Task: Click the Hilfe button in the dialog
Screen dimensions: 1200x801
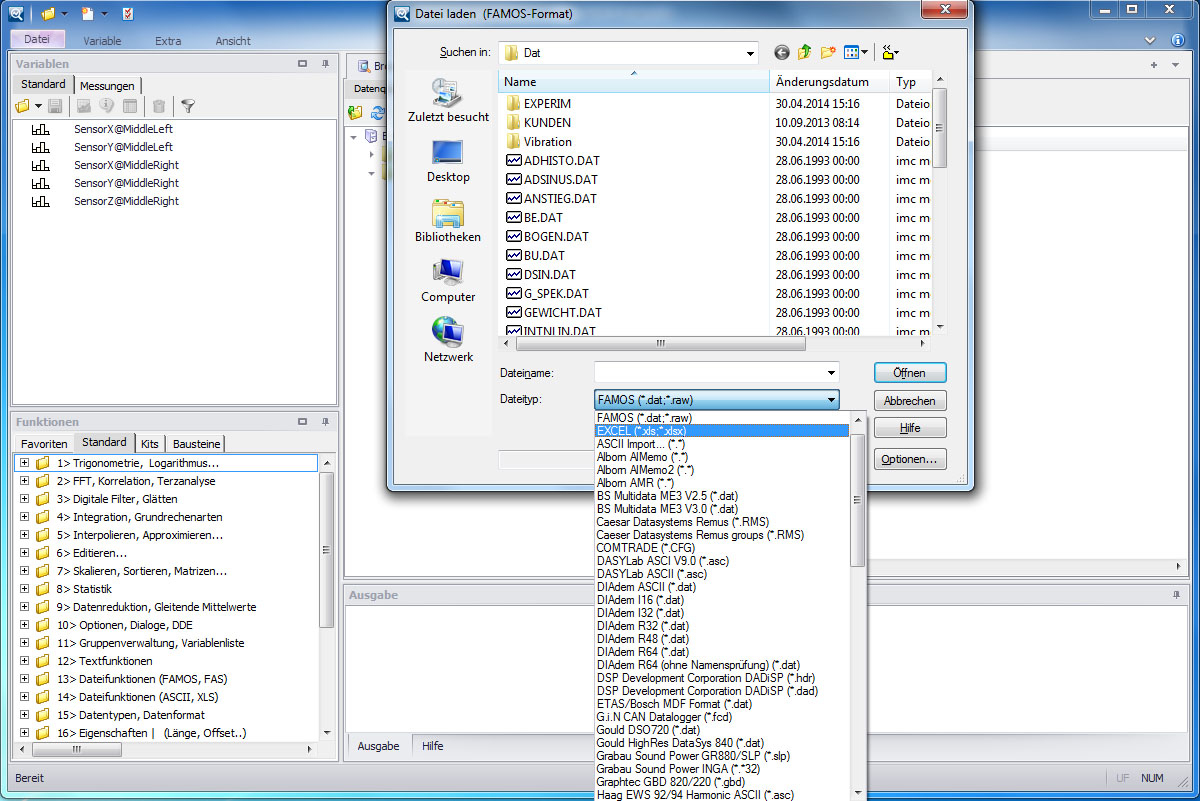Action: pos(909,428)
